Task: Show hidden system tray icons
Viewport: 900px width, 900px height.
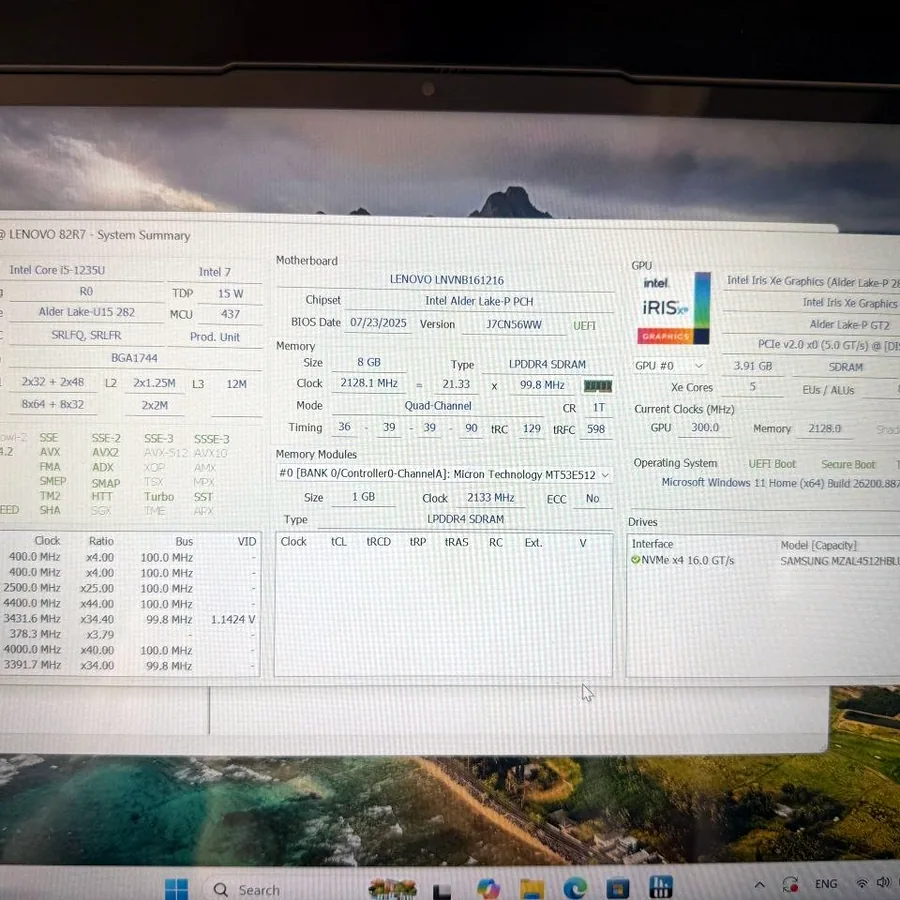Action: pos(759,885)
